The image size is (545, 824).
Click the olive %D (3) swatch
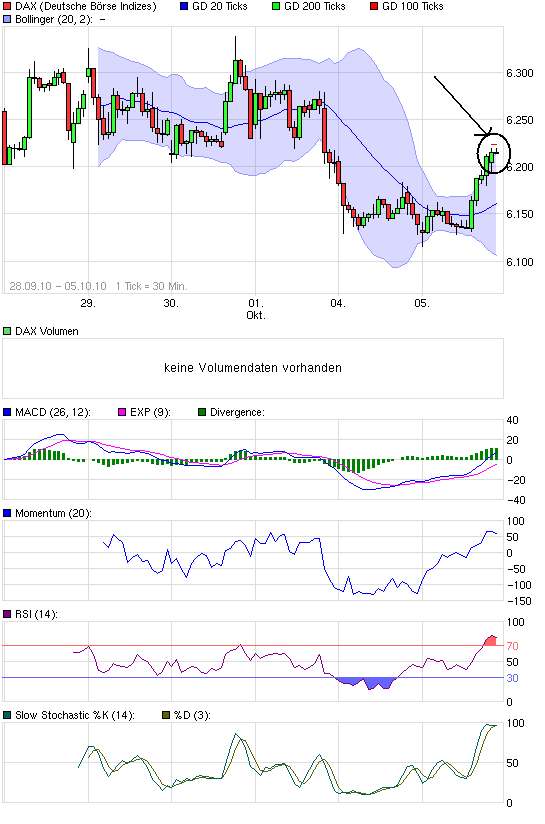pos(166,715)
